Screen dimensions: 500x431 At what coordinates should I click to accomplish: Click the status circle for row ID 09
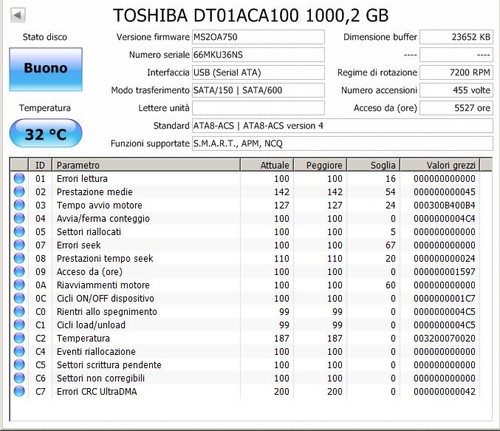click(x=19, y=272)
